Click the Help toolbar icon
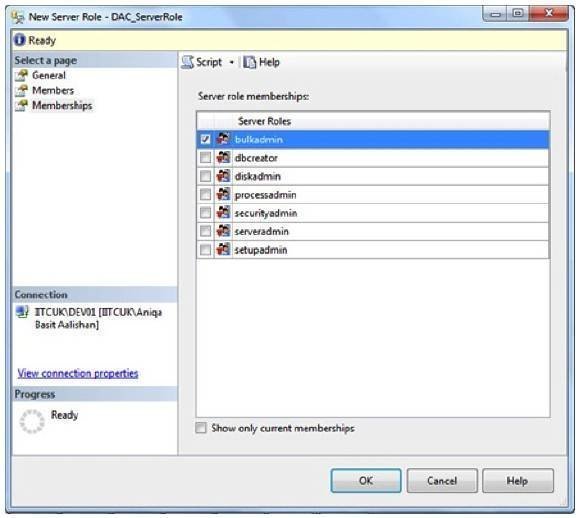The image size is (580, 518). point(249,62)
